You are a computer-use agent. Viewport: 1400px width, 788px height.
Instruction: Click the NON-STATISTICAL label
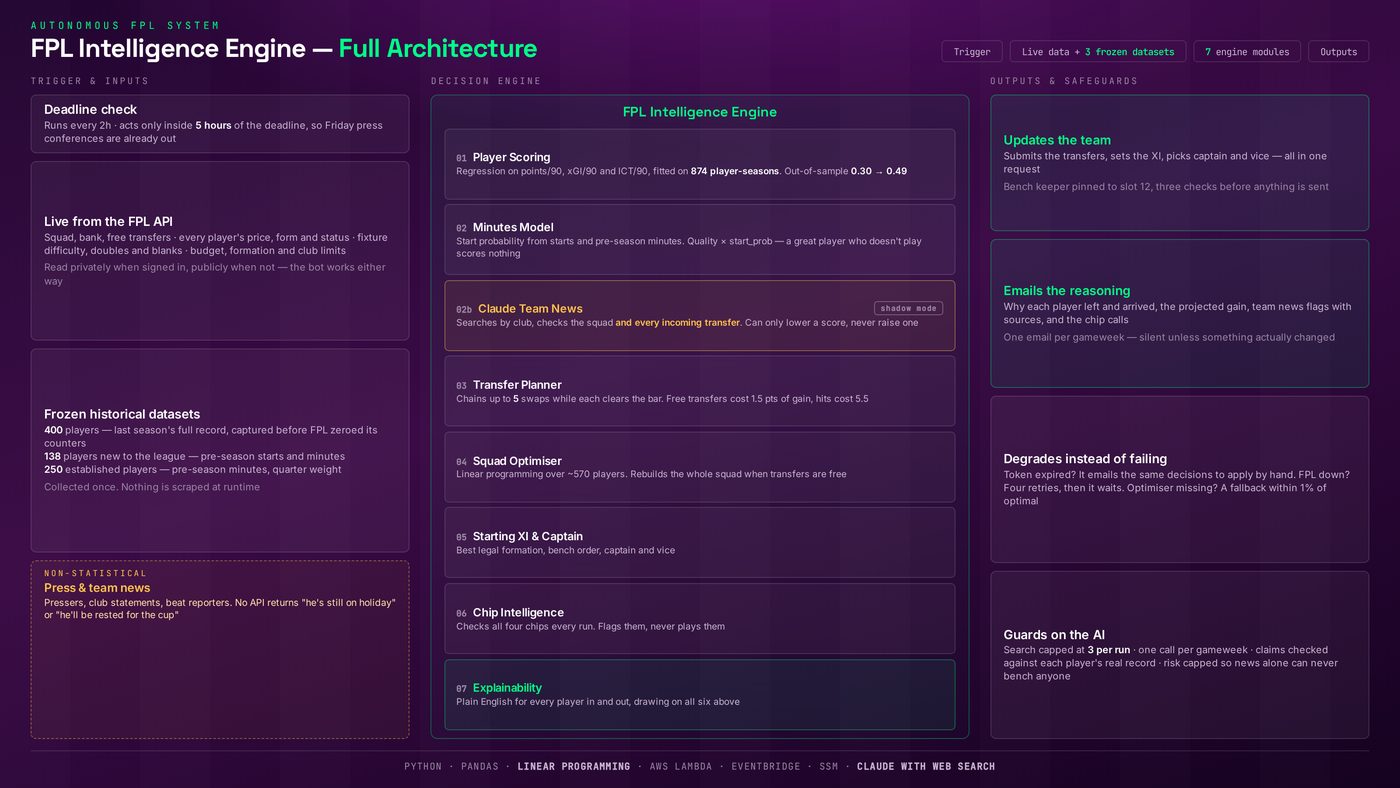95,573
